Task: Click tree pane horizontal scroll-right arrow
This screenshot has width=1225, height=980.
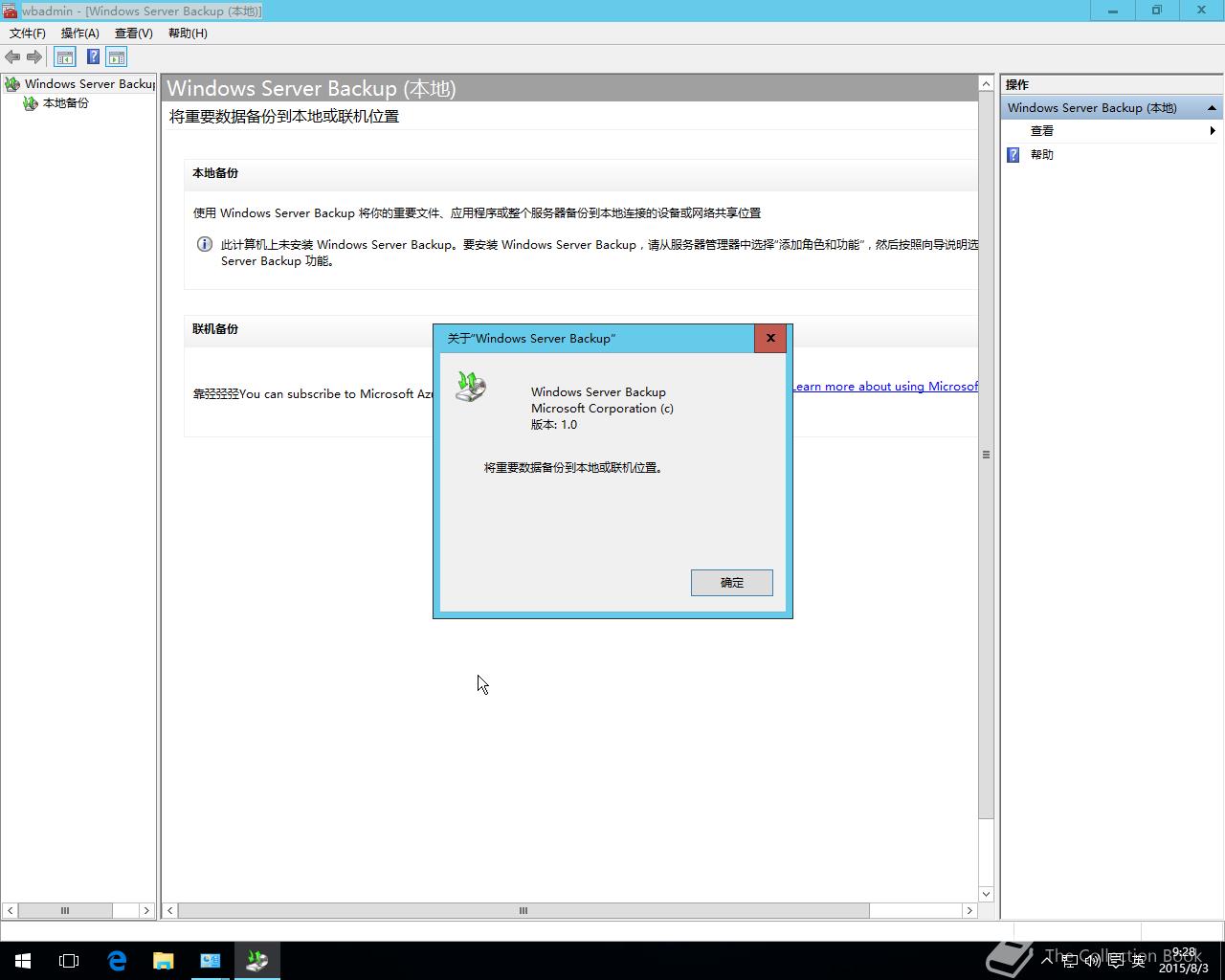Action: point(146,911)
